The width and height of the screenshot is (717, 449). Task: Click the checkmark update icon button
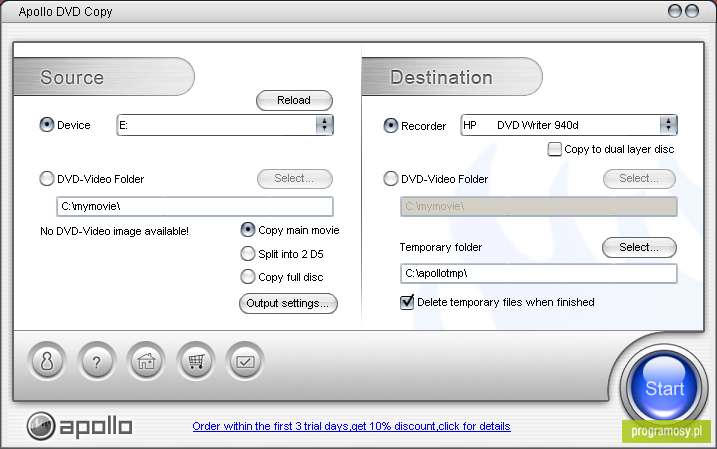pyautogui.click(x=245, y=362)
